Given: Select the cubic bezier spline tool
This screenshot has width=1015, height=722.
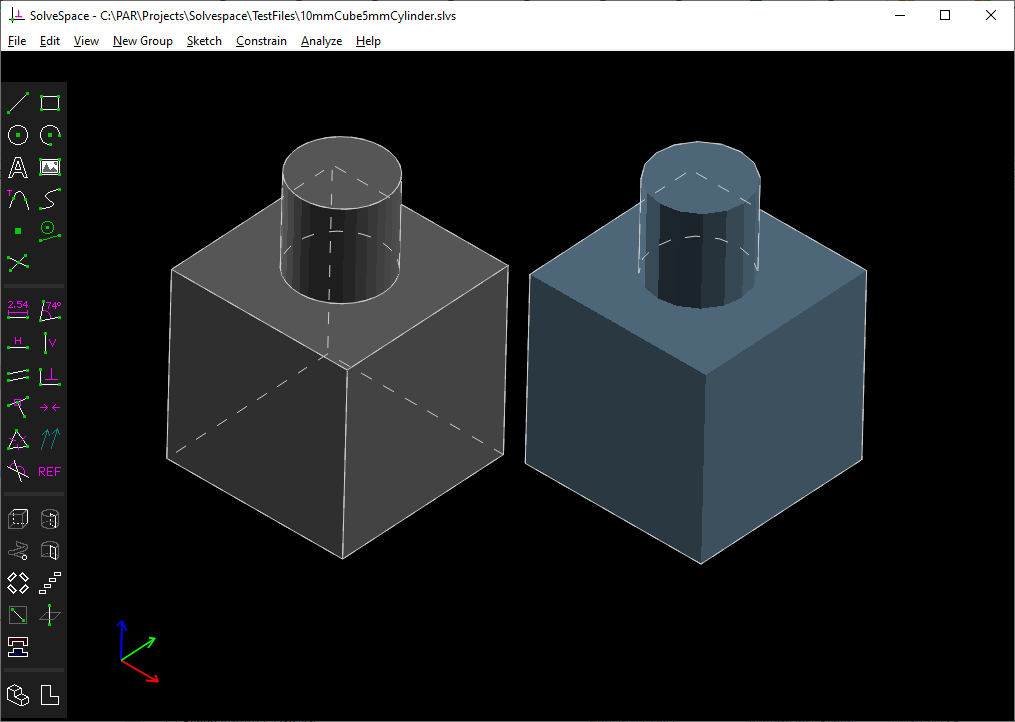Looking at the screenshot, I should pos(50,199).
